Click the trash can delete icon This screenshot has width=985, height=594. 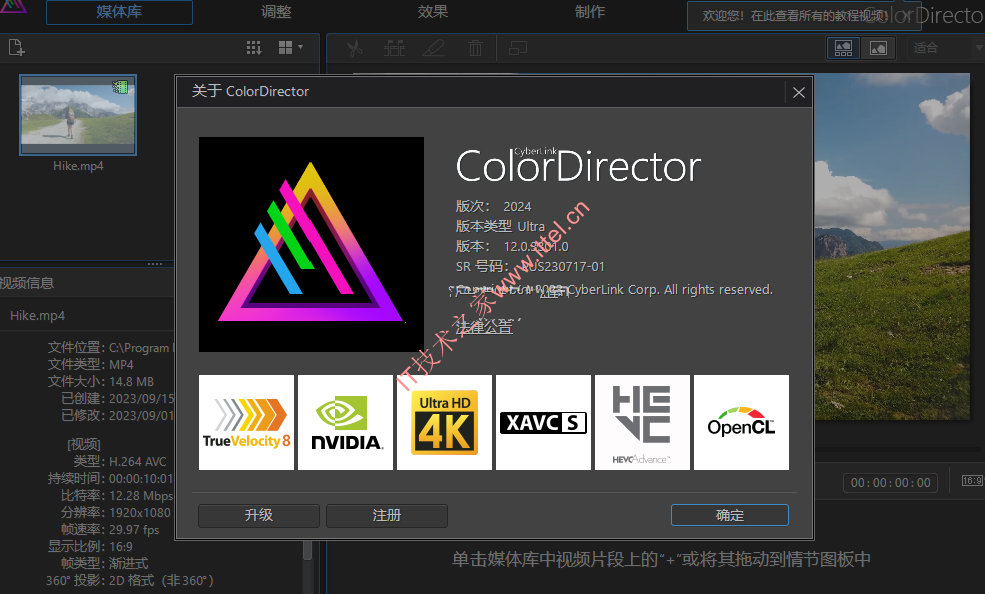coord(476,48)
